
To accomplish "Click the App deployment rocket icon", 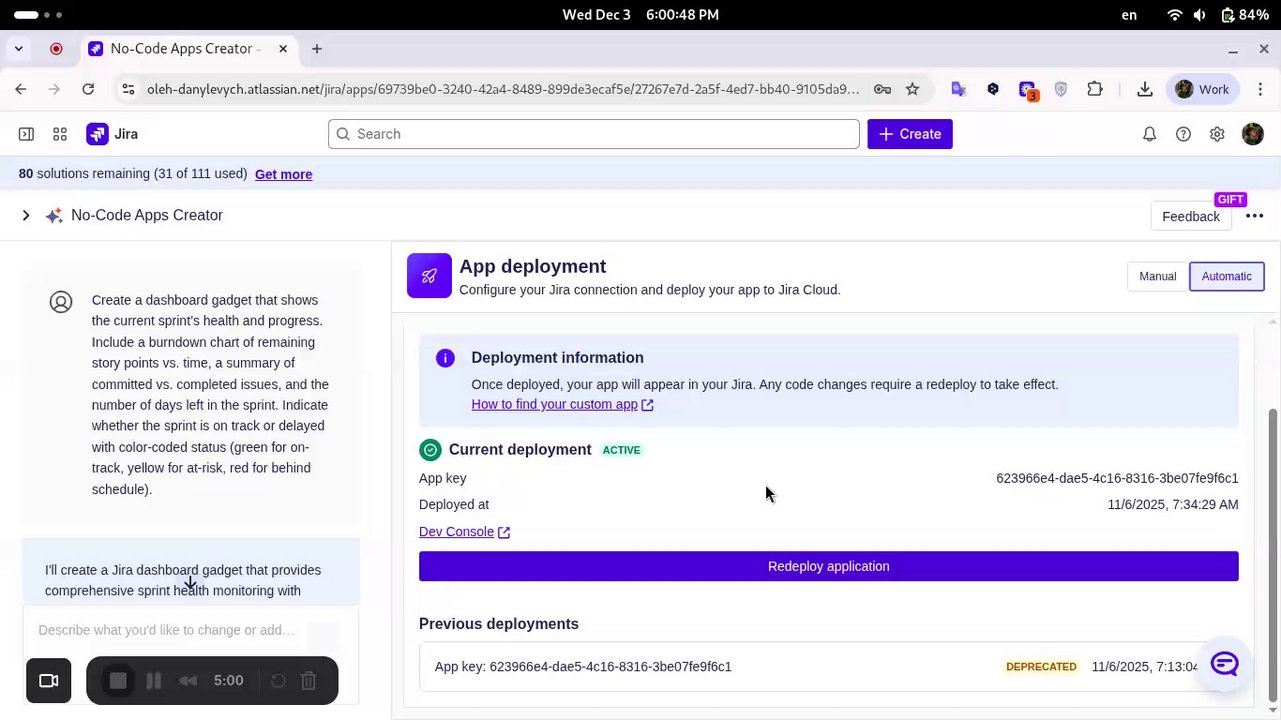I will [x=429, y=276].
